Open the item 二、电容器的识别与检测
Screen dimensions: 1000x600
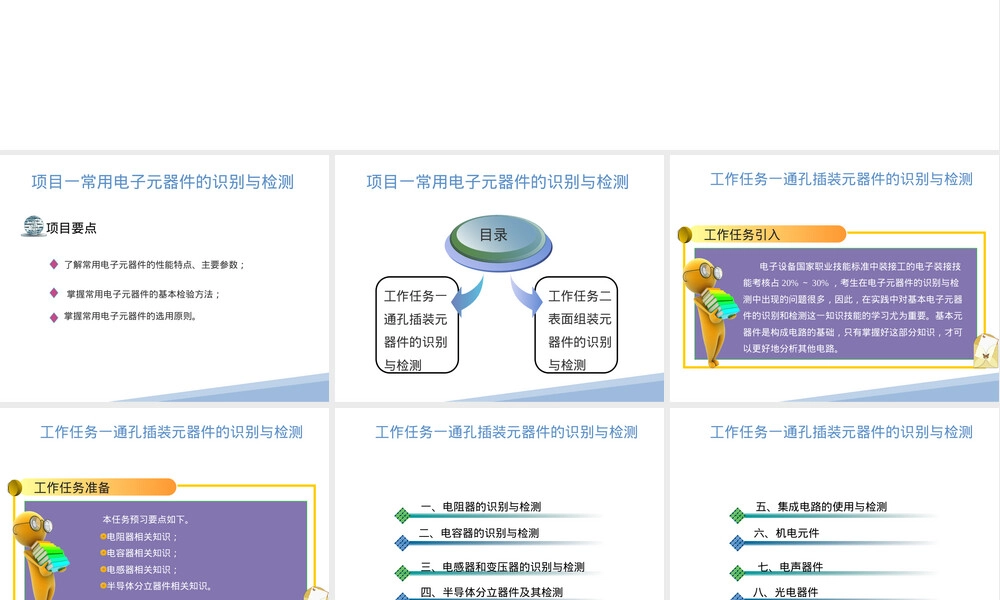pyautogui.click(x=479, y=532)
